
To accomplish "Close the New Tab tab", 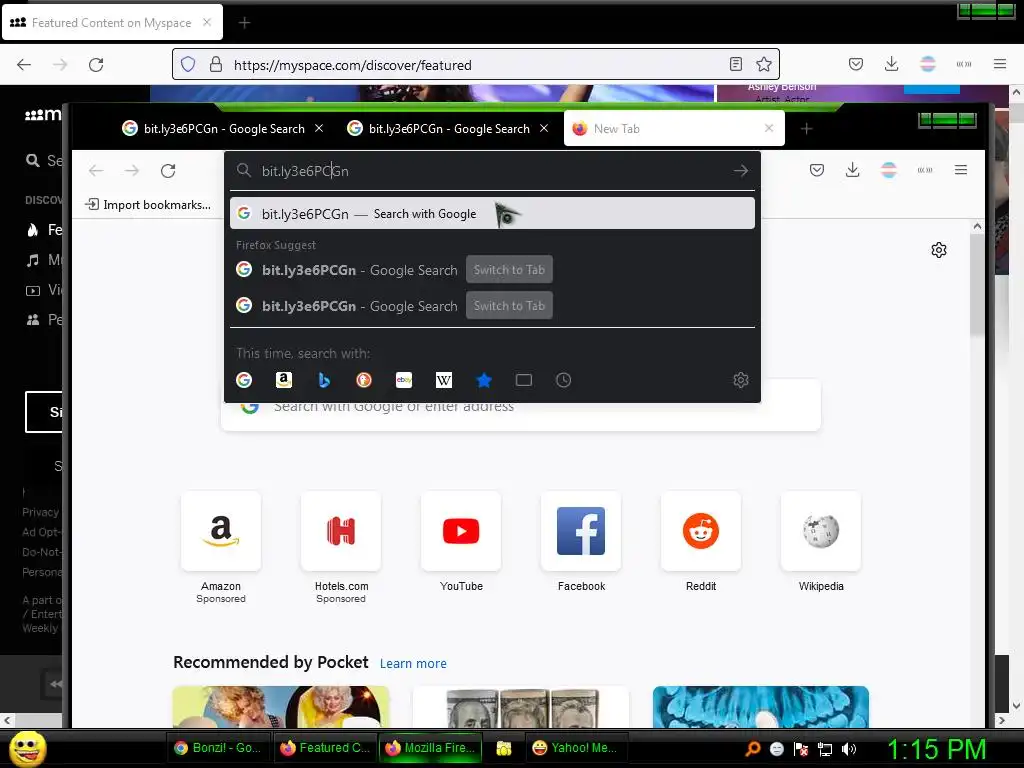I will click(769, 128).
